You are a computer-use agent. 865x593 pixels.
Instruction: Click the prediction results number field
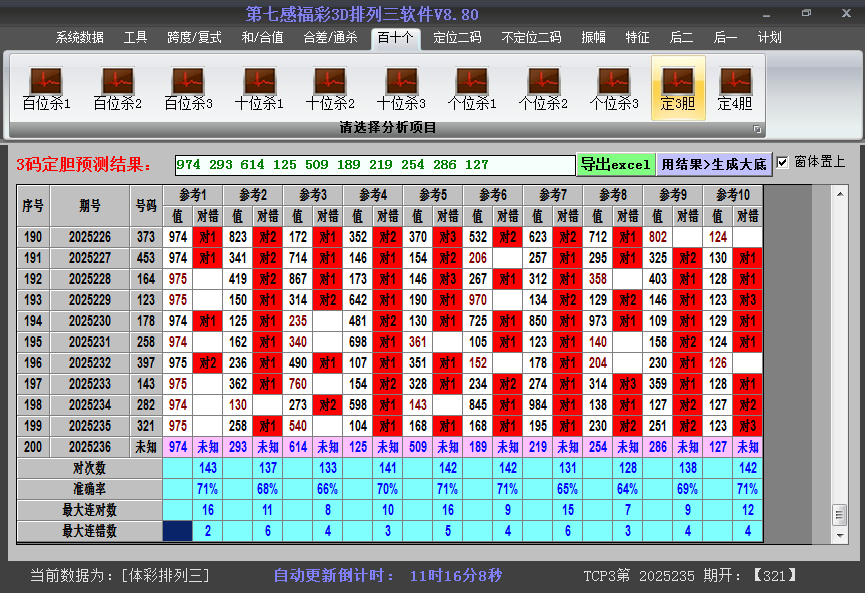(374, 164)
